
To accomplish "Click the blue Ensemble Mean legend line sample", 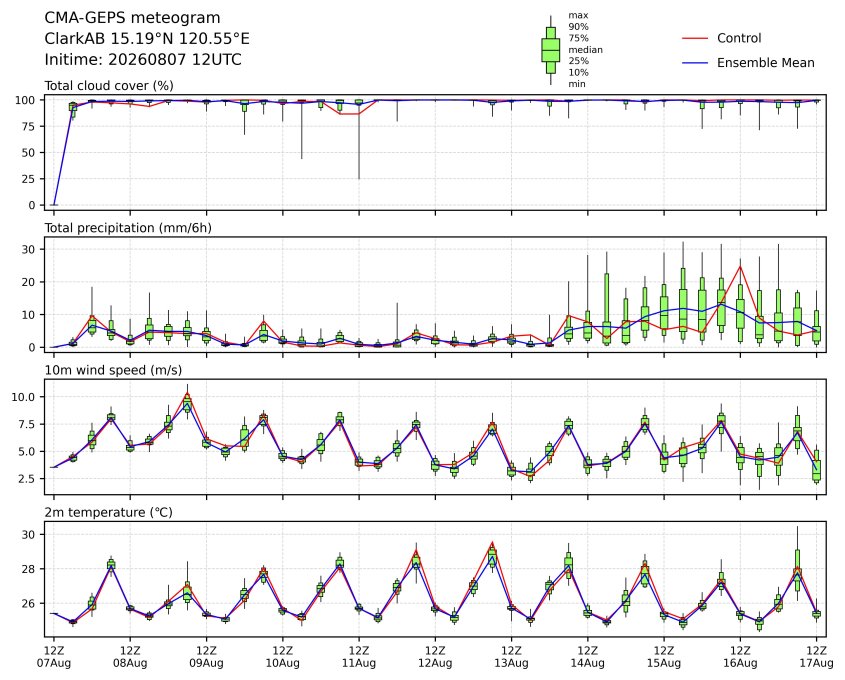I will (695, 63).
